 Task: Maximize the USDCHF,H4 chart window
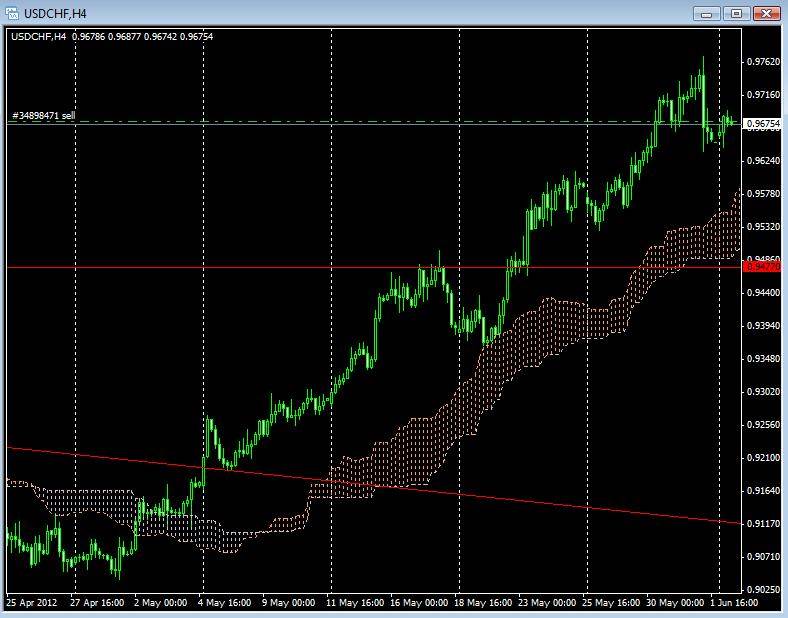[x=736, y=12]
